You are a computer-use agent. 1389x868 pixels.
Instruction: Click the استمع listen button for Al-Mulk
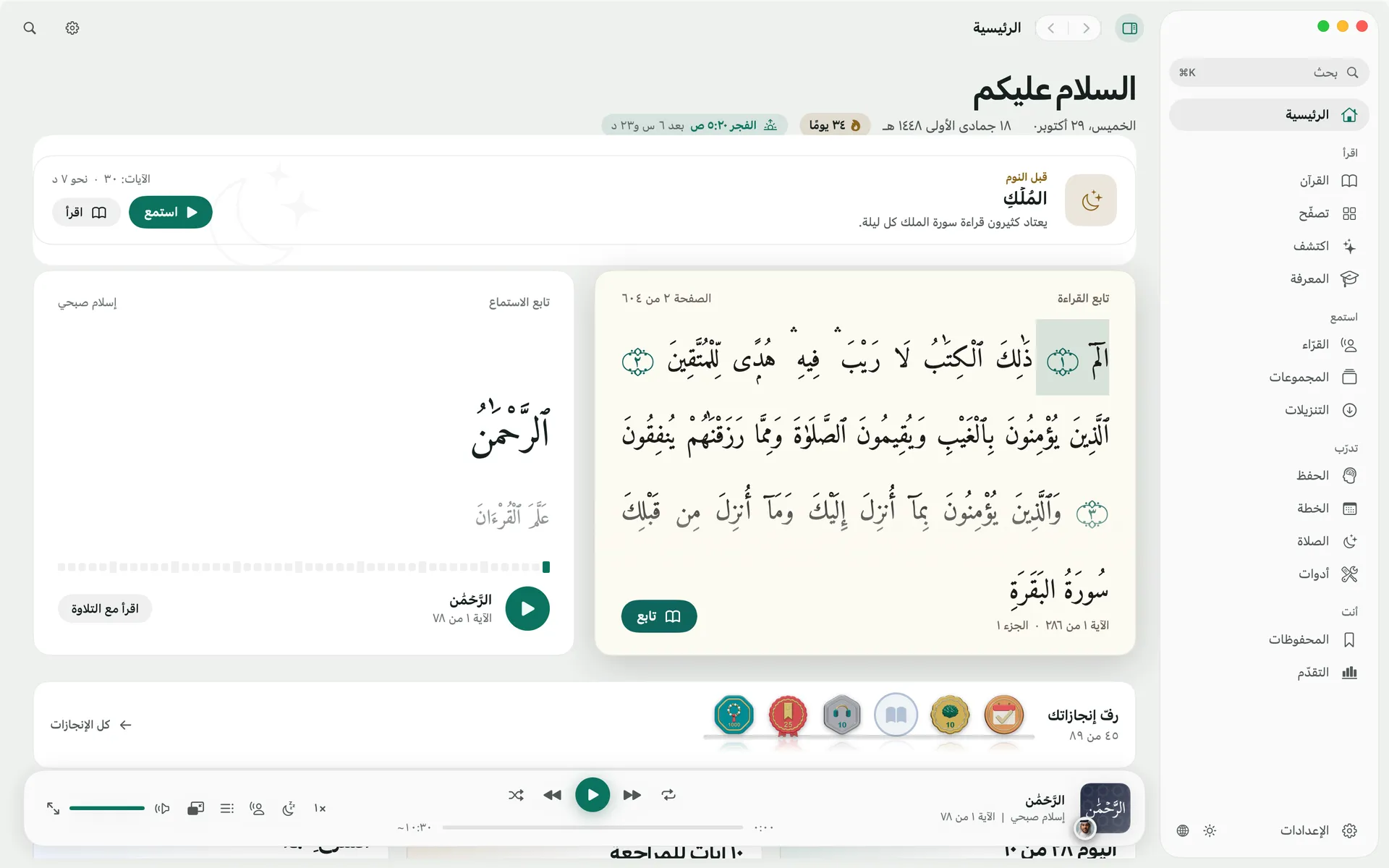coord(171,212)
